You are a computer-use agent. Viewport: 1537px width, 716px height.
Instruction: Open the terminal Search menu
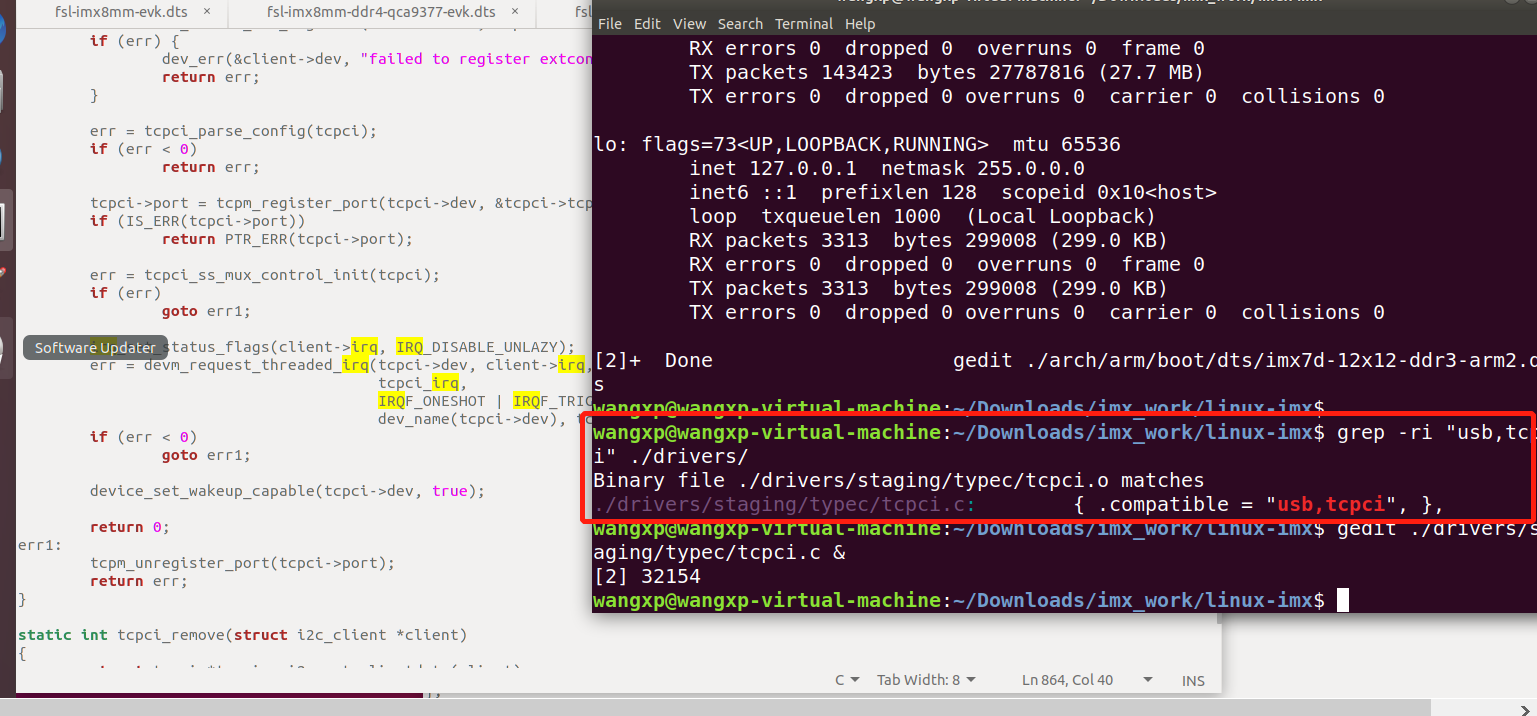click(740, 24)
